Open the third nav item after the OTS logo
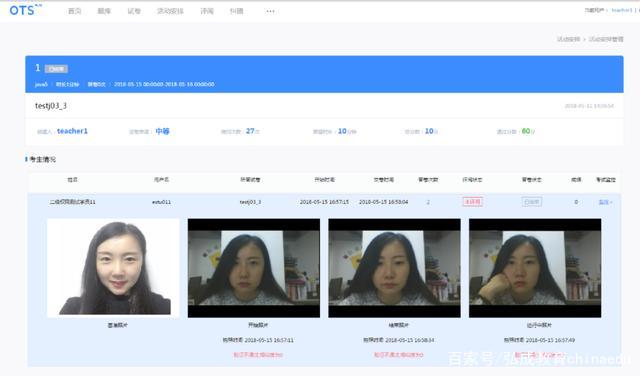This screenshot has width=640, height=376. (x=134, y=11)
